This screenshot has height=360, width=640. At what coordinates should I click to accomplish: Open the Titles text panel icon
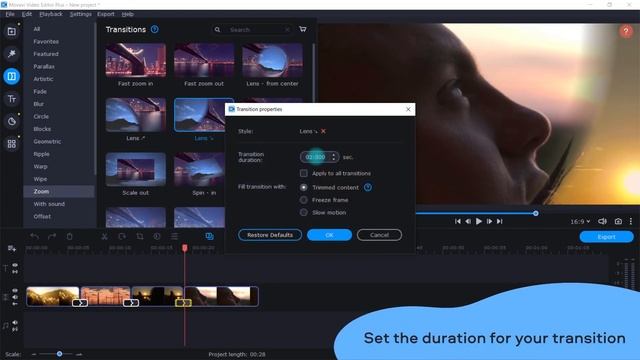(11, 99)
